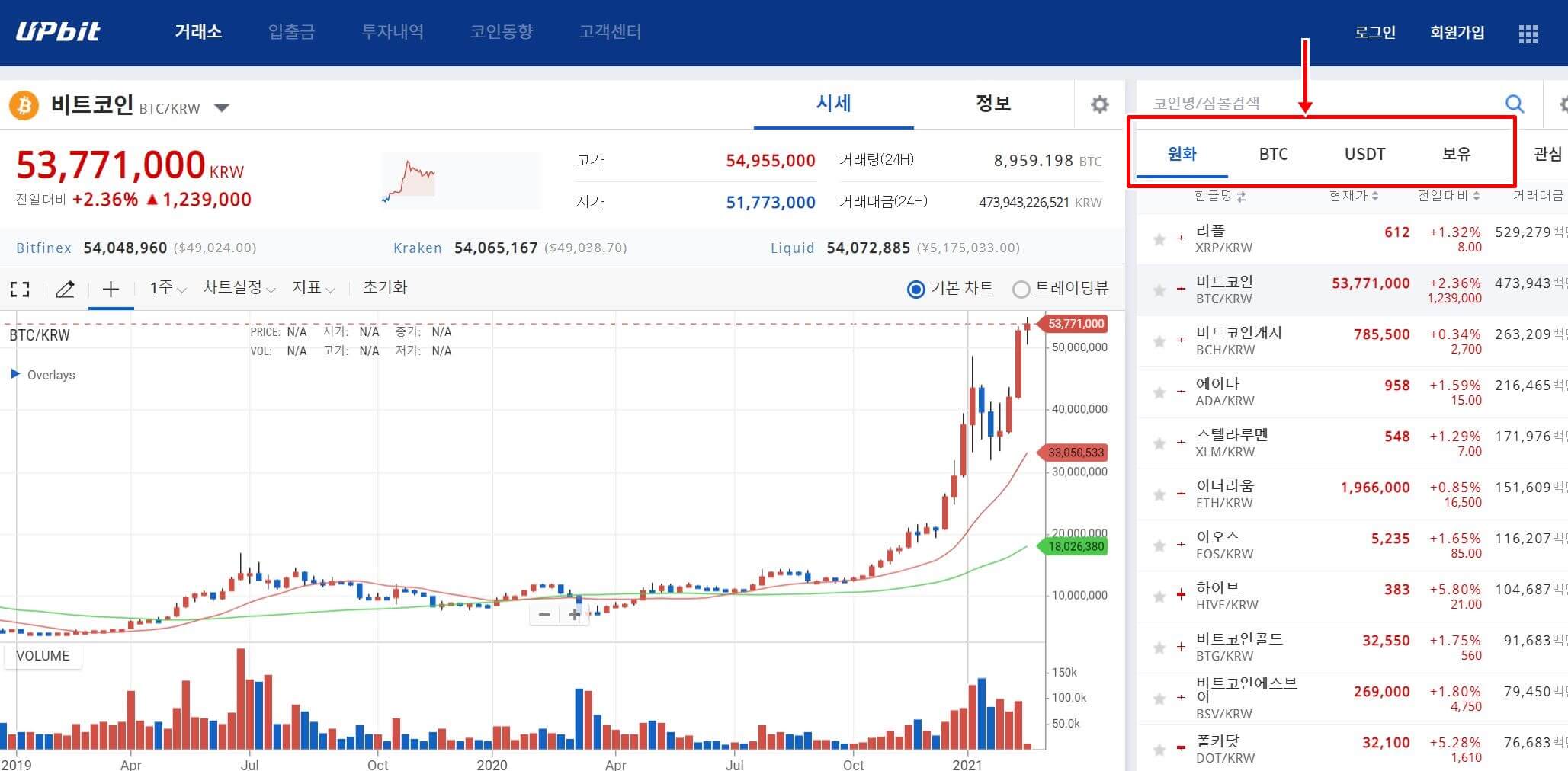Click 로그인 link
The image size is (1568, 771).
click(1375, 32)
